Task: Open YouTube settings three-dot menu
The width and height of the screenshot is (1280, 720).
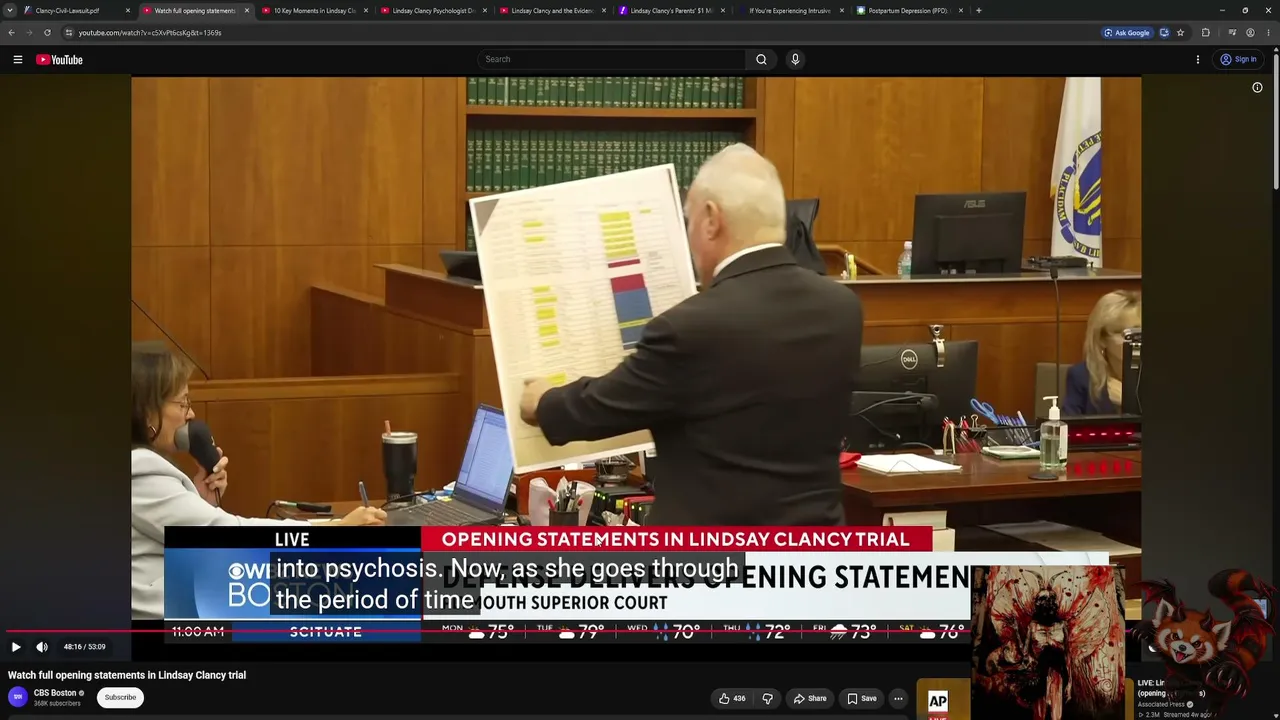Action: 1198,60
